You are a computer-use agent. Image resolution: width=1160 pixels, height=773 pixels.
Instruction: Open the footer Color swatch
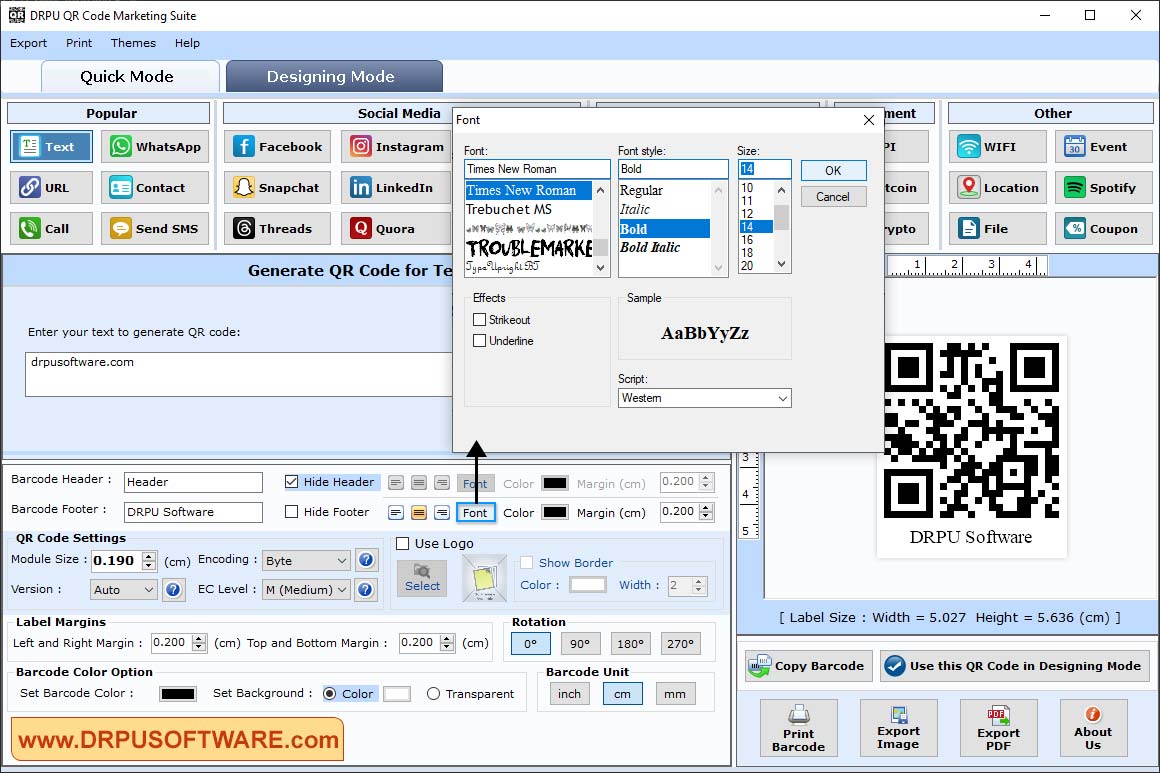coord(555,512)
